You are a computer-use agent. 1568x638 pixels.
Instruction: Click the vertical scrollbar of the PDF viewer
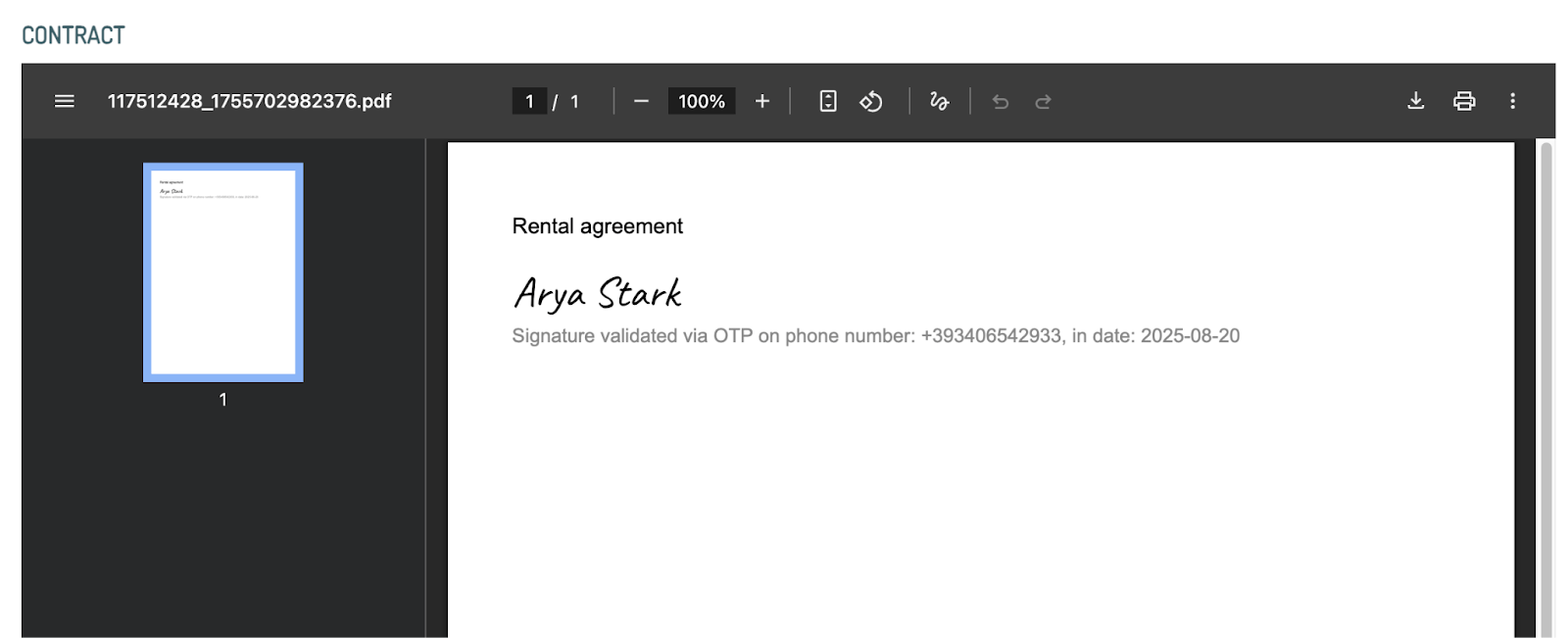click(x=1546, y=389)
